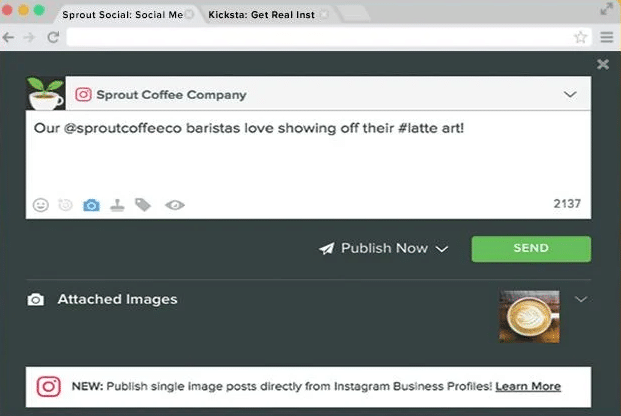This screenshot has height=416, width=621.
Task: Go back using the browser back arrow
Action: [8, 37]
